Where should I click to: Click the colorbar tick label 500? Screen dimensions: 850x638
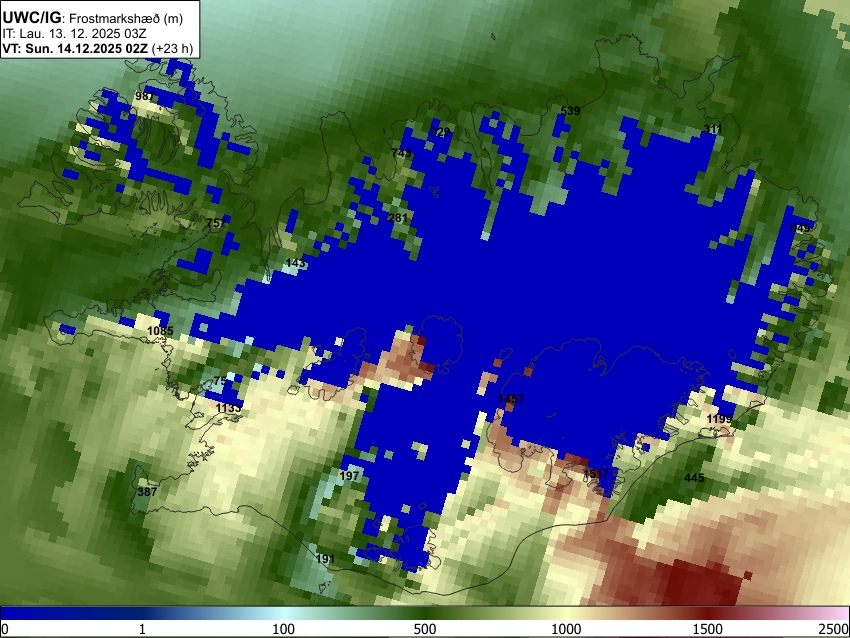pyautogui.click(x=425, y=629)
